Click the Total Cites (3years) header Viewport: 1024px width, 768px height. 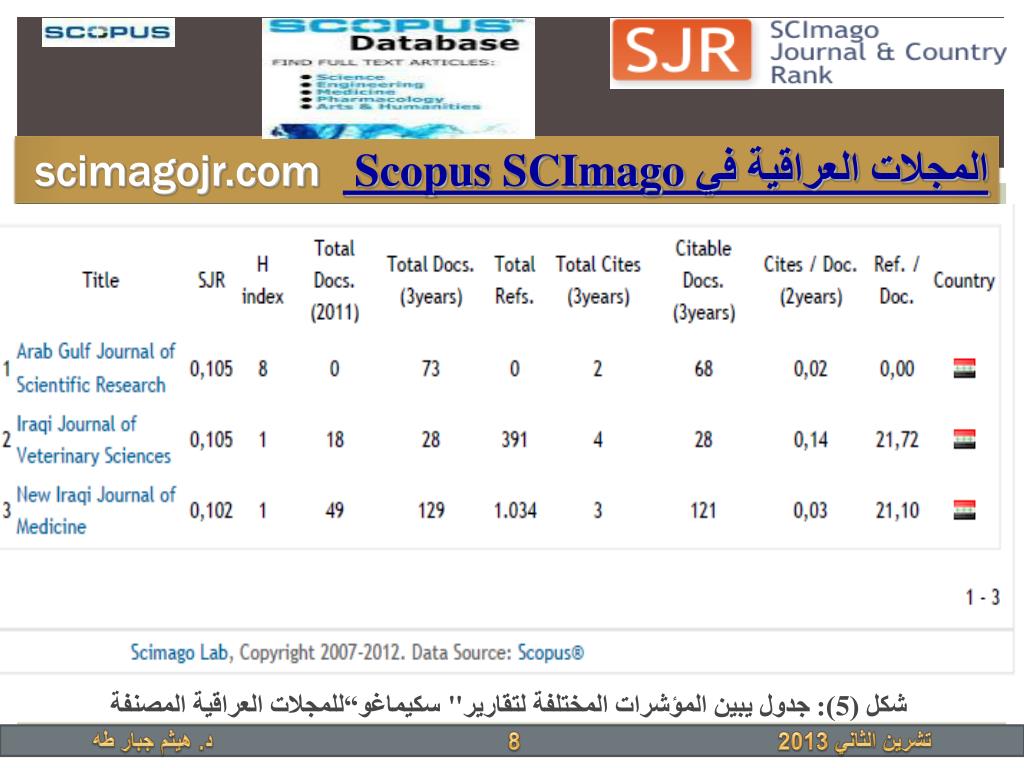pyautogui.click(x=598, y=280)
